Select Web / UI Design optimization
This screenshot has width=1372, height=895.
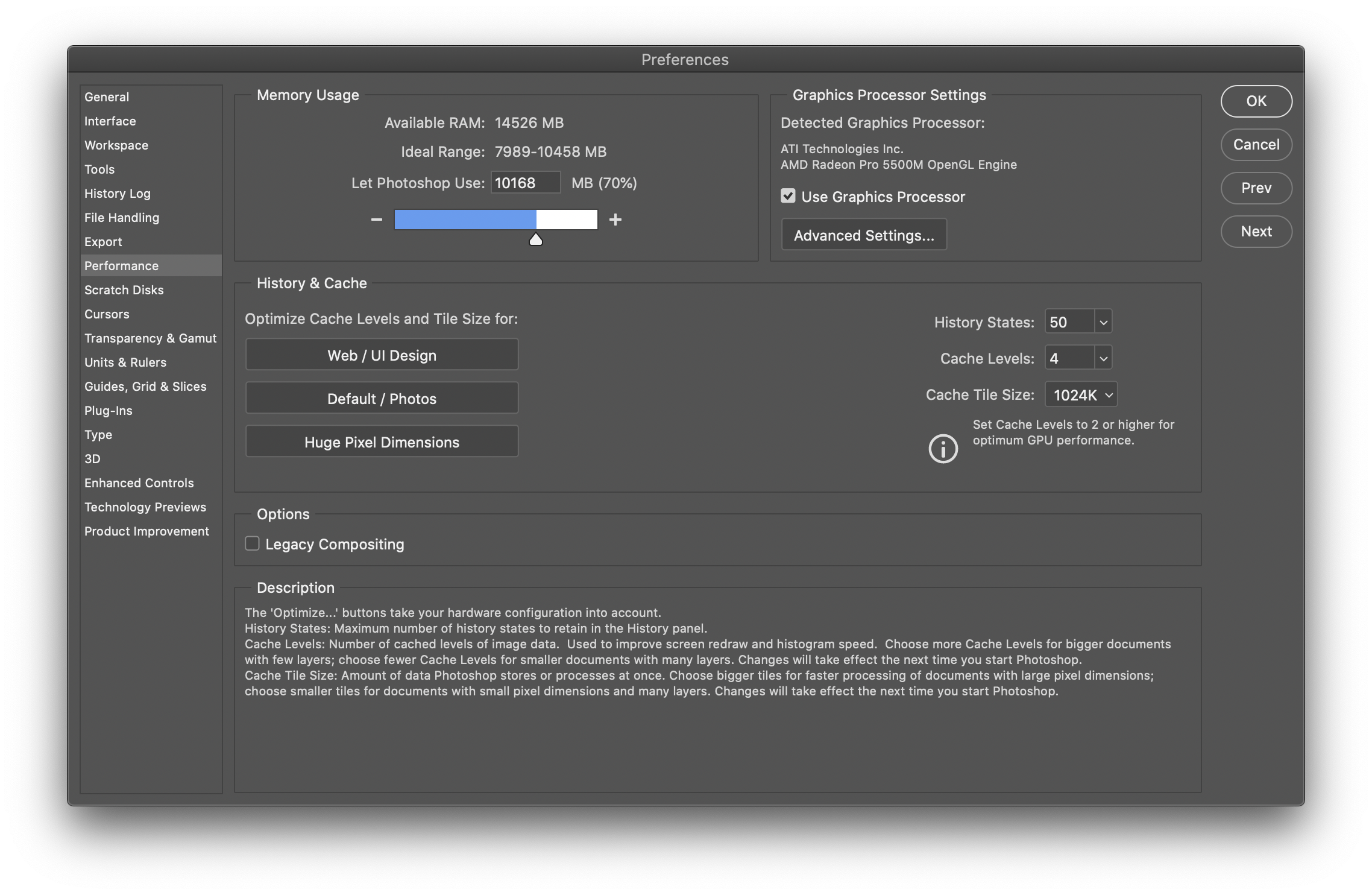(x=382, y=354)
